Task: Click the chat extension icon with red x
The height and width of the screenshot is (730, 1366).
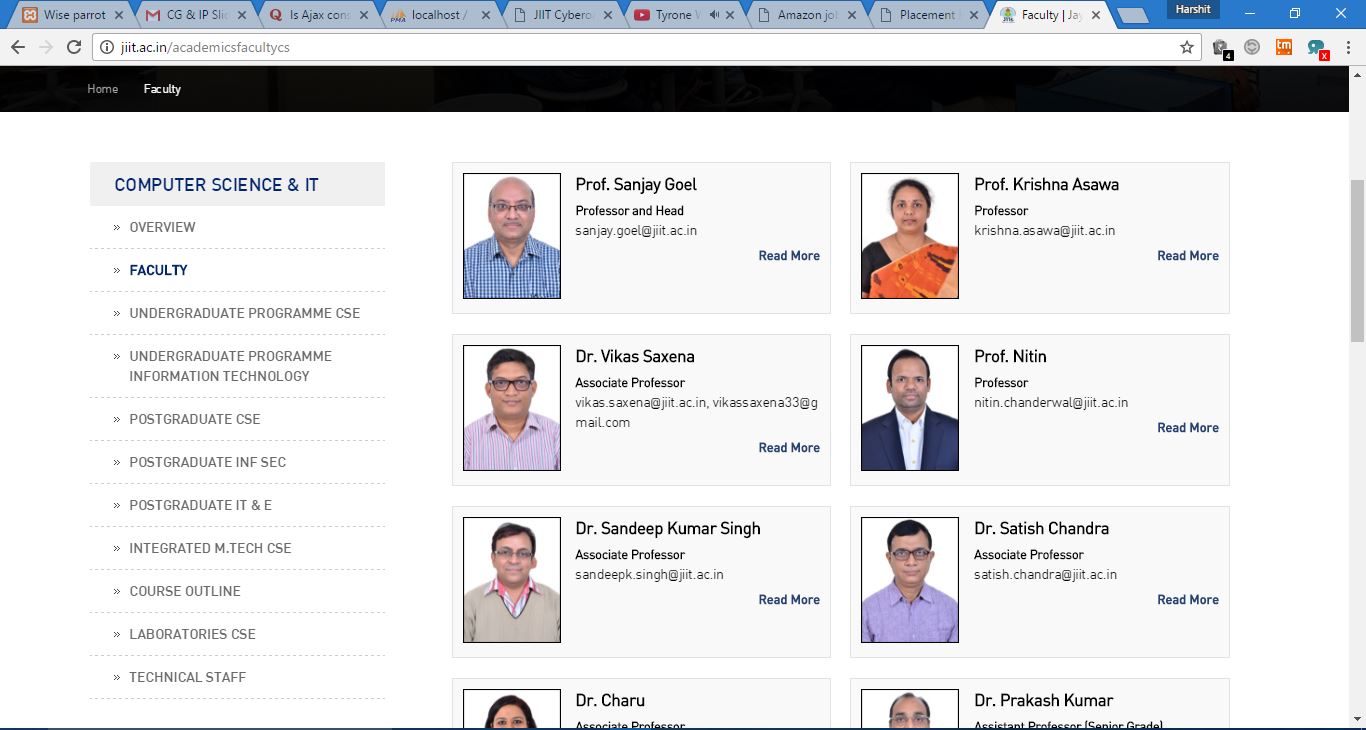Action: (x=1317, y=48)
